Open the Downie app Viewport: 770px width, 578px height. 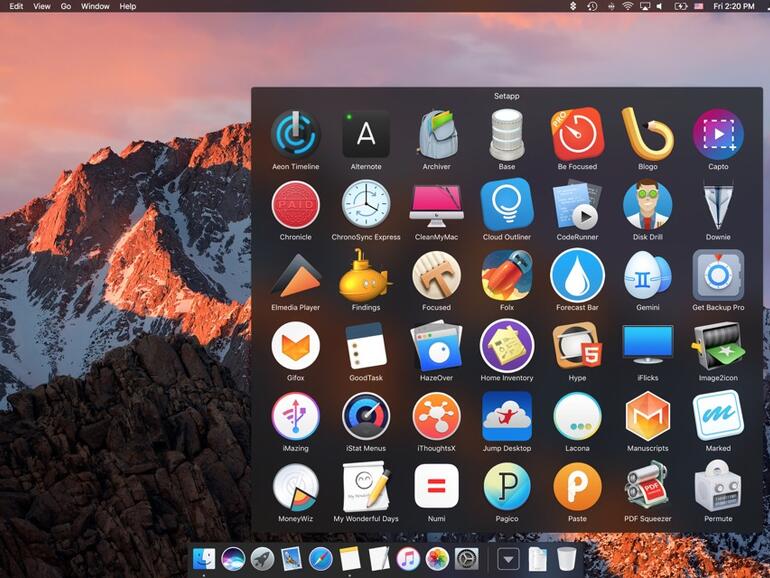pyautogui.click(x=718, y=205)
